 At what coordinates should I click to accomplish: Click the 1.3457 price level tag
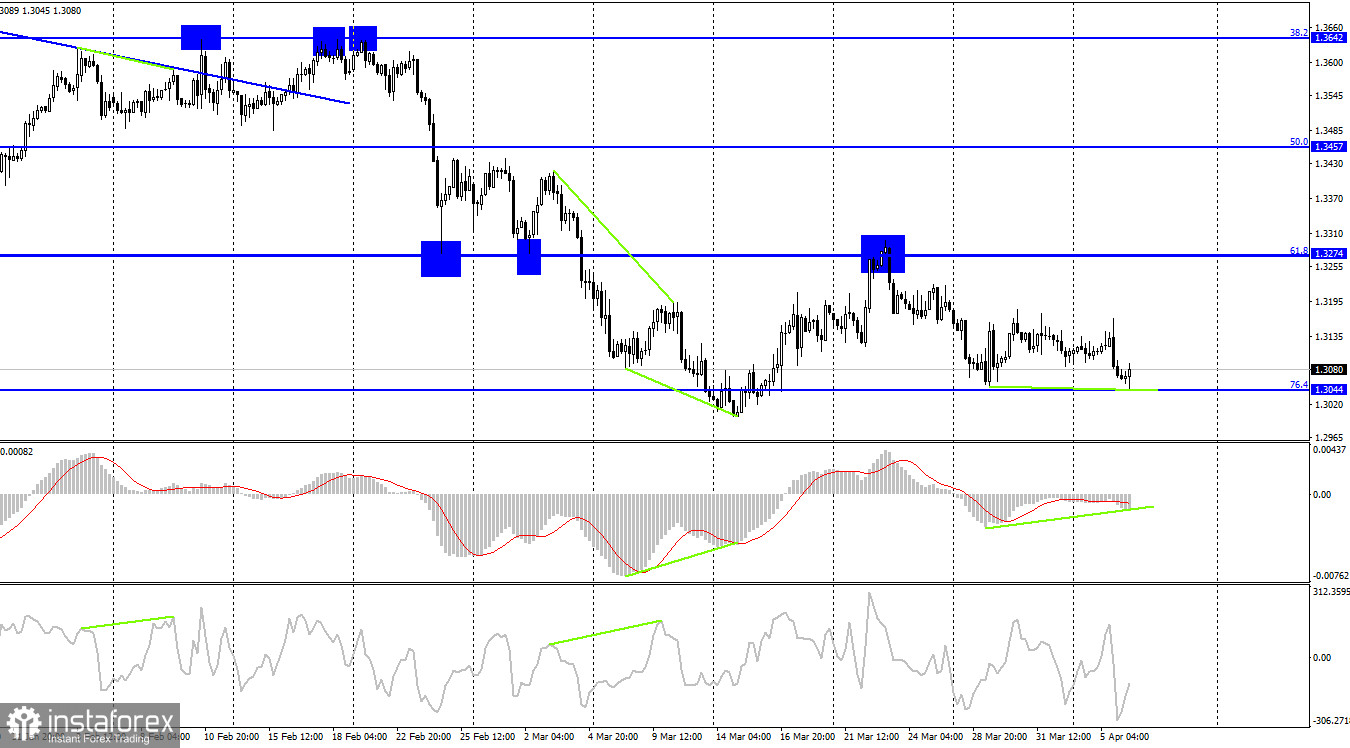pyautogui.click(x=1330, y=147)
